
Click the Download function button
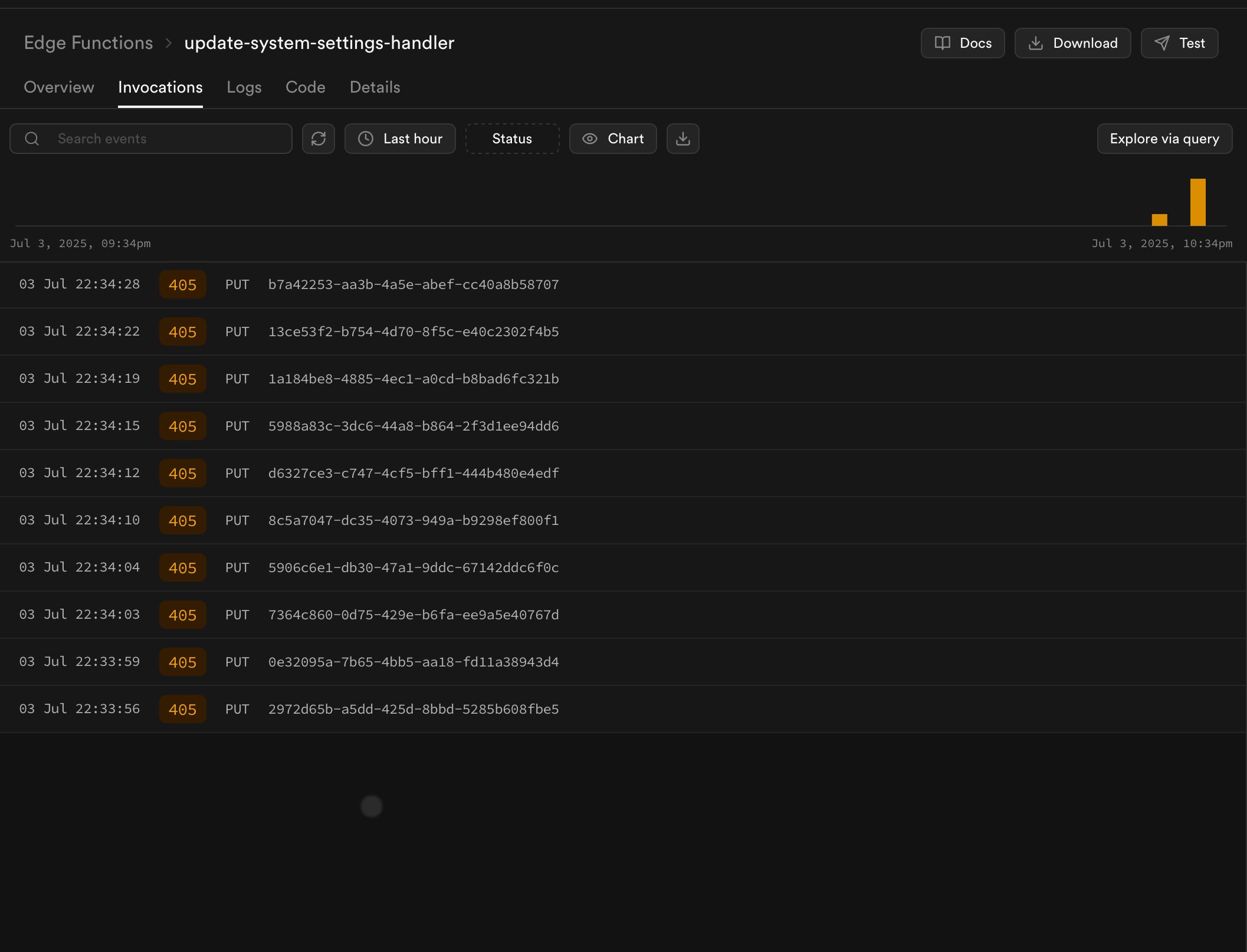tap(1072, 43)
